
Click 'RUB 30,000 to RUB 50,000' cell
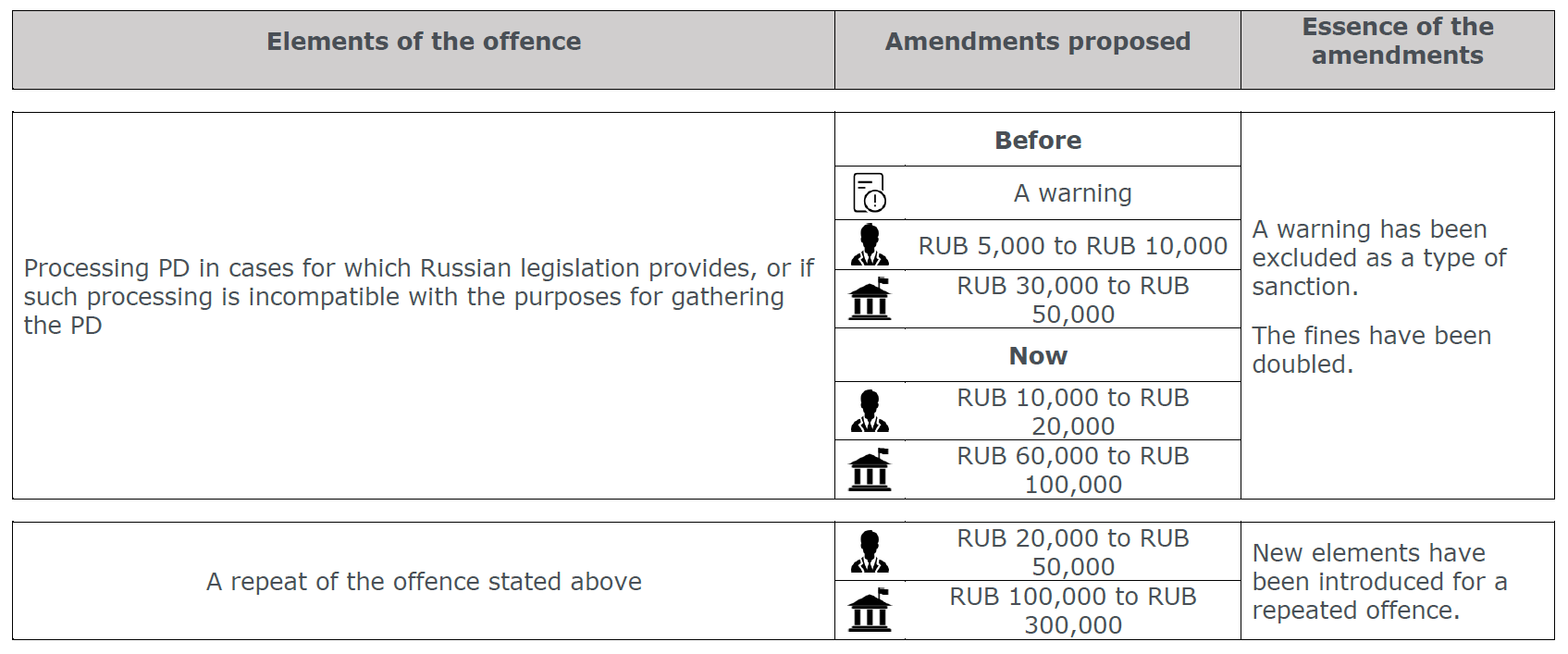(1072, 299)
